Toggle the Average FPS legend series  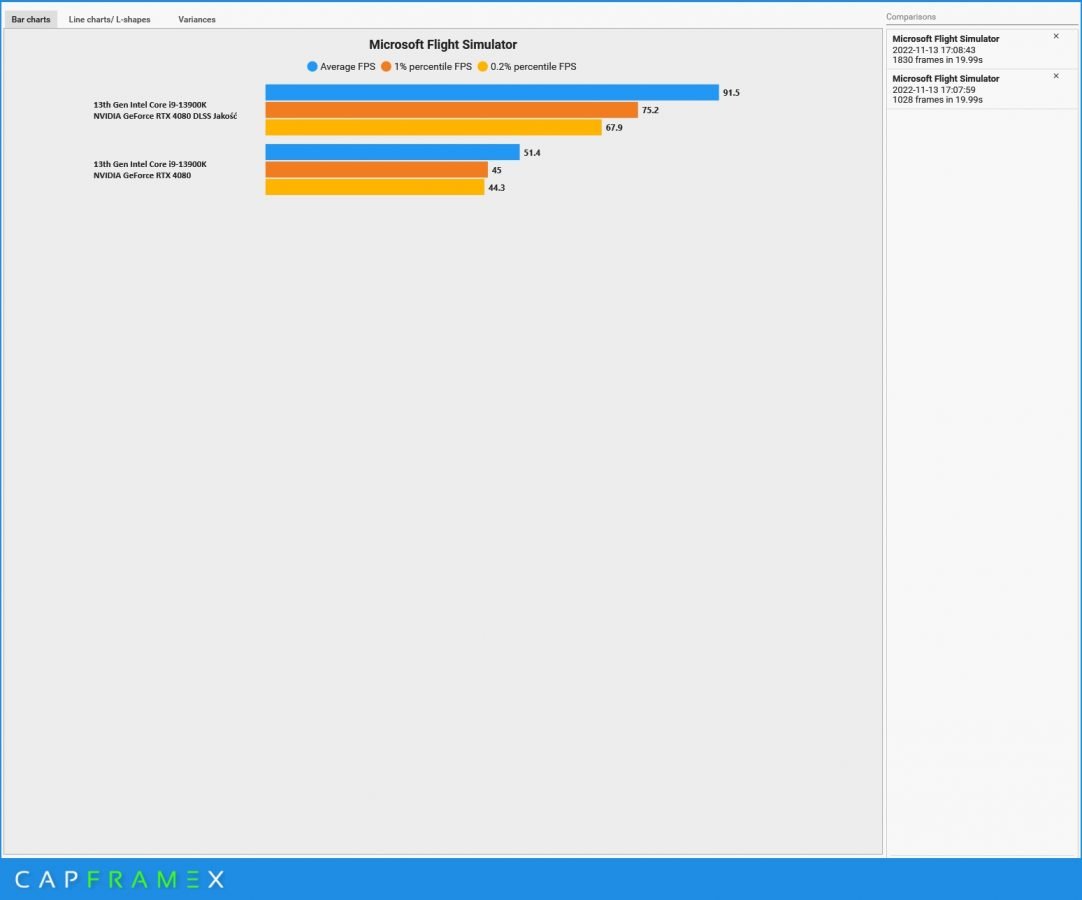[x=341, y=67]
